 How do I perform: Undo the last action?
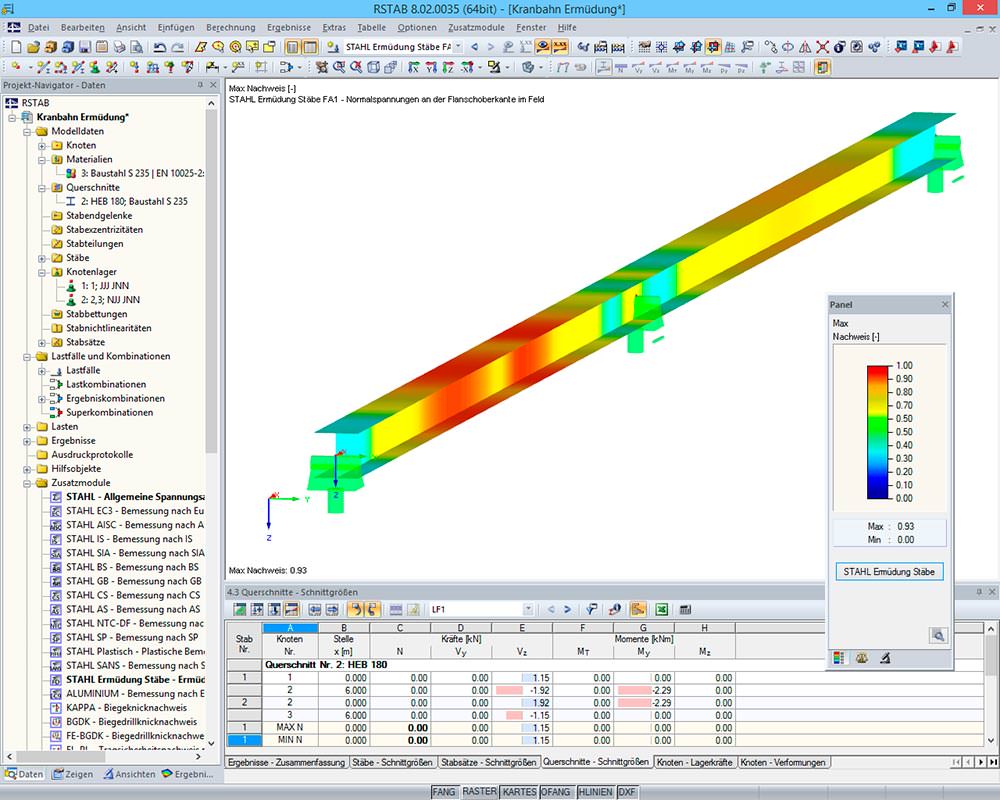[160, 47]
